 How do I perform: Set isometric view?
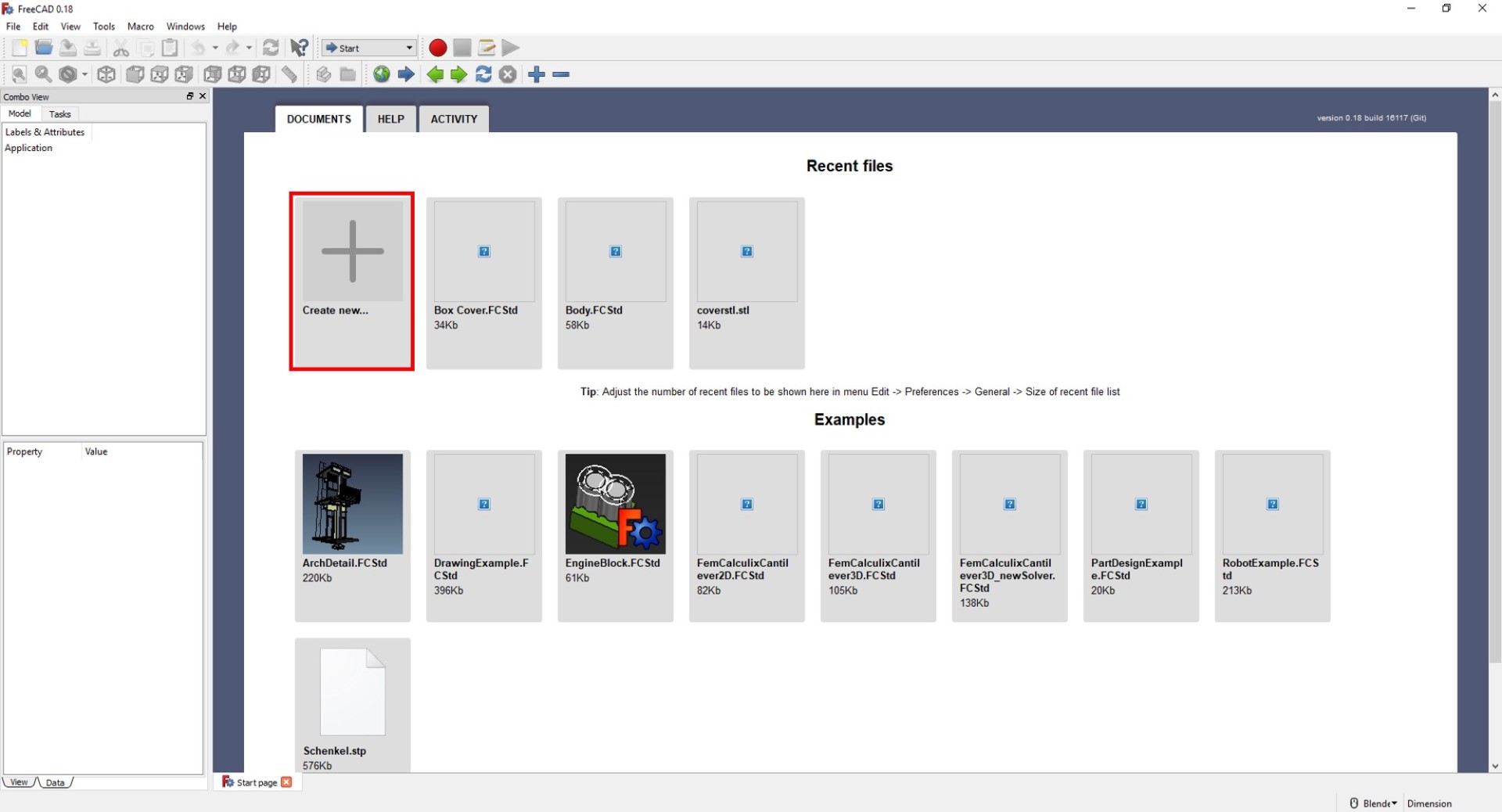pyautogui.click(x=106, y=74)
